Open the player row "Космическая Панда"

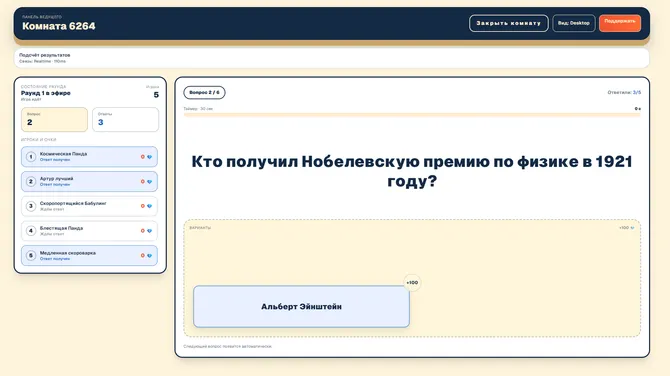89,157
